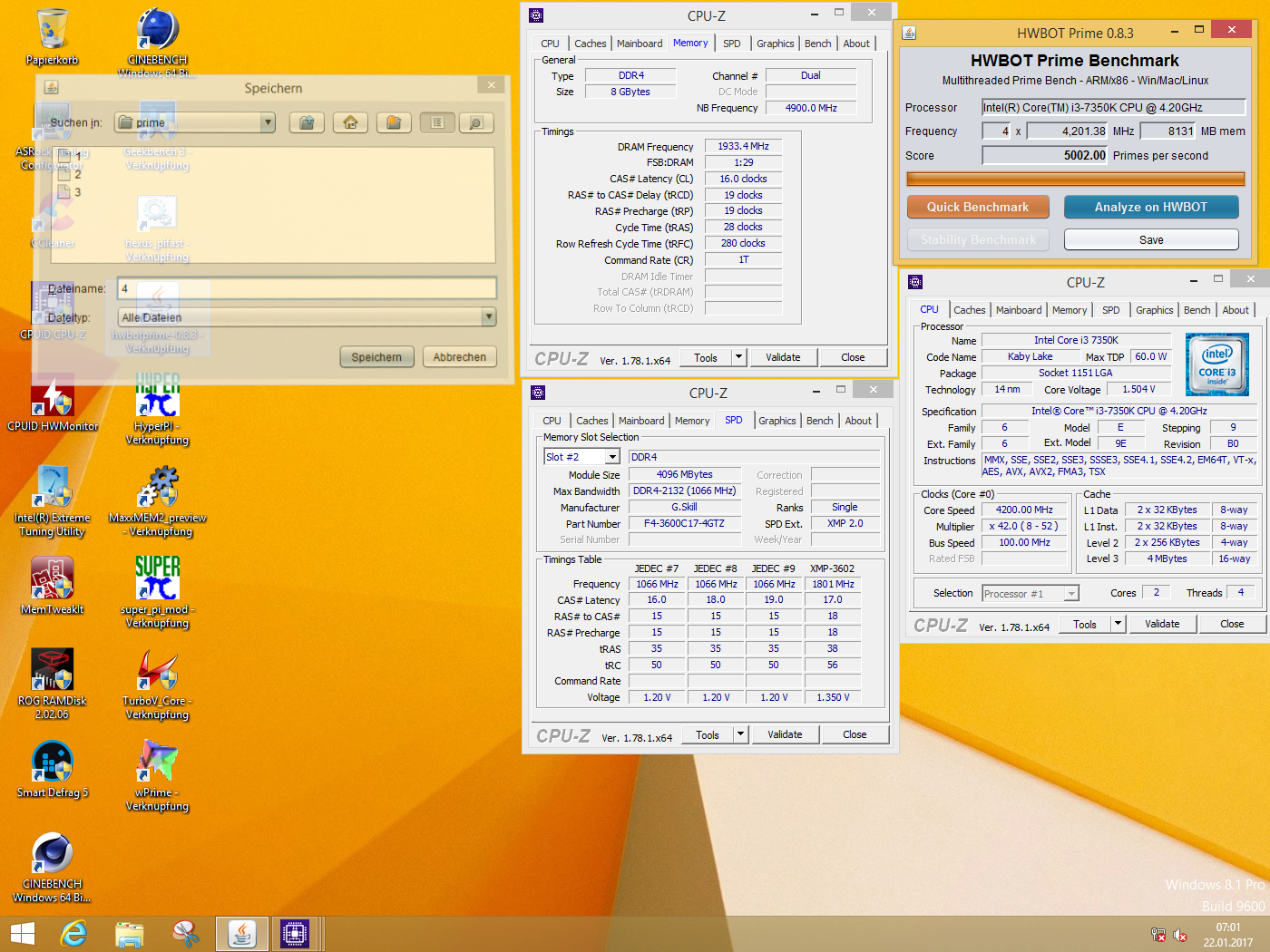Open MemTweakIt desktop icon
This screenshot has height=952, width=1270.
[x=53, y=587]
